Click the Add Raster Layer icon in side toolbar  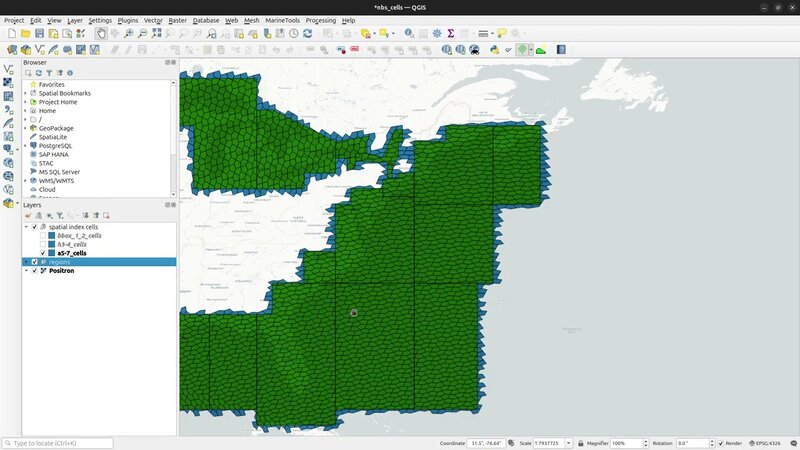pos(8,83)
